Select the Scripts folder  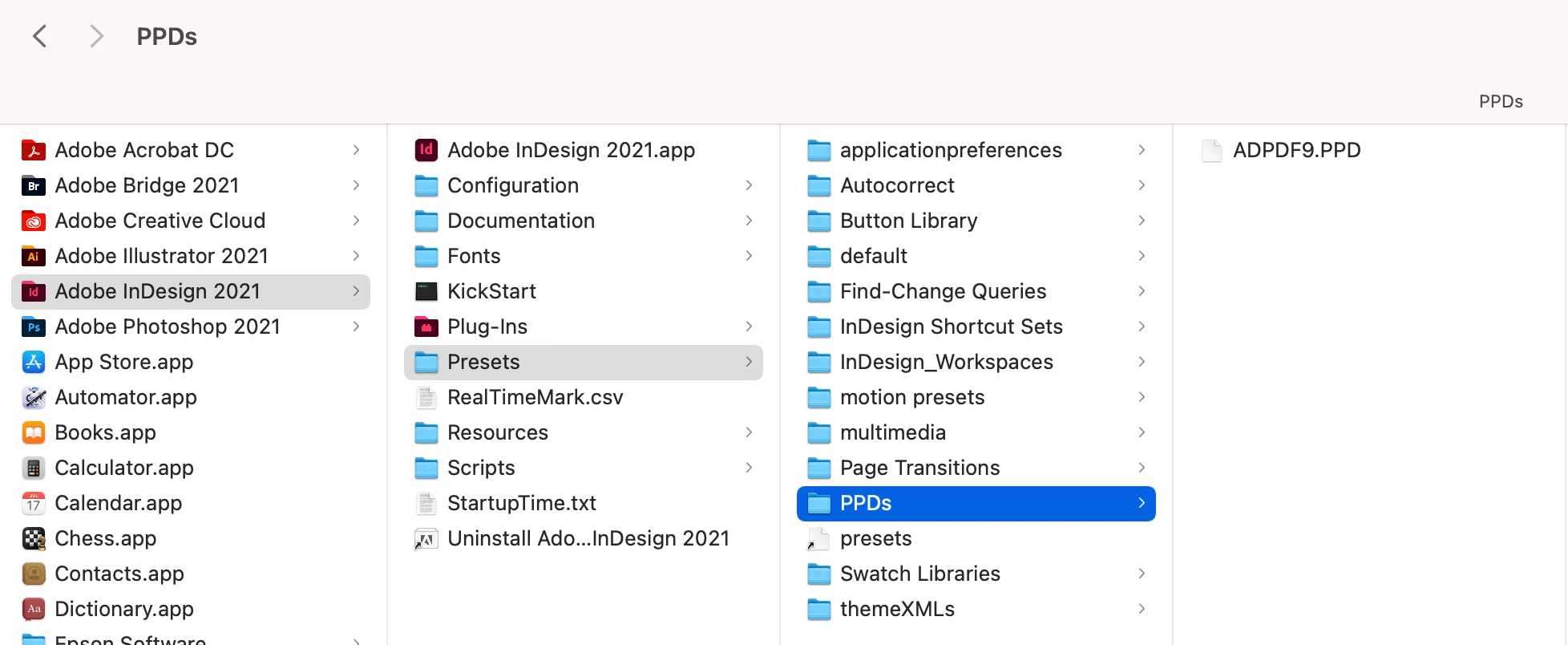[481, 468]
